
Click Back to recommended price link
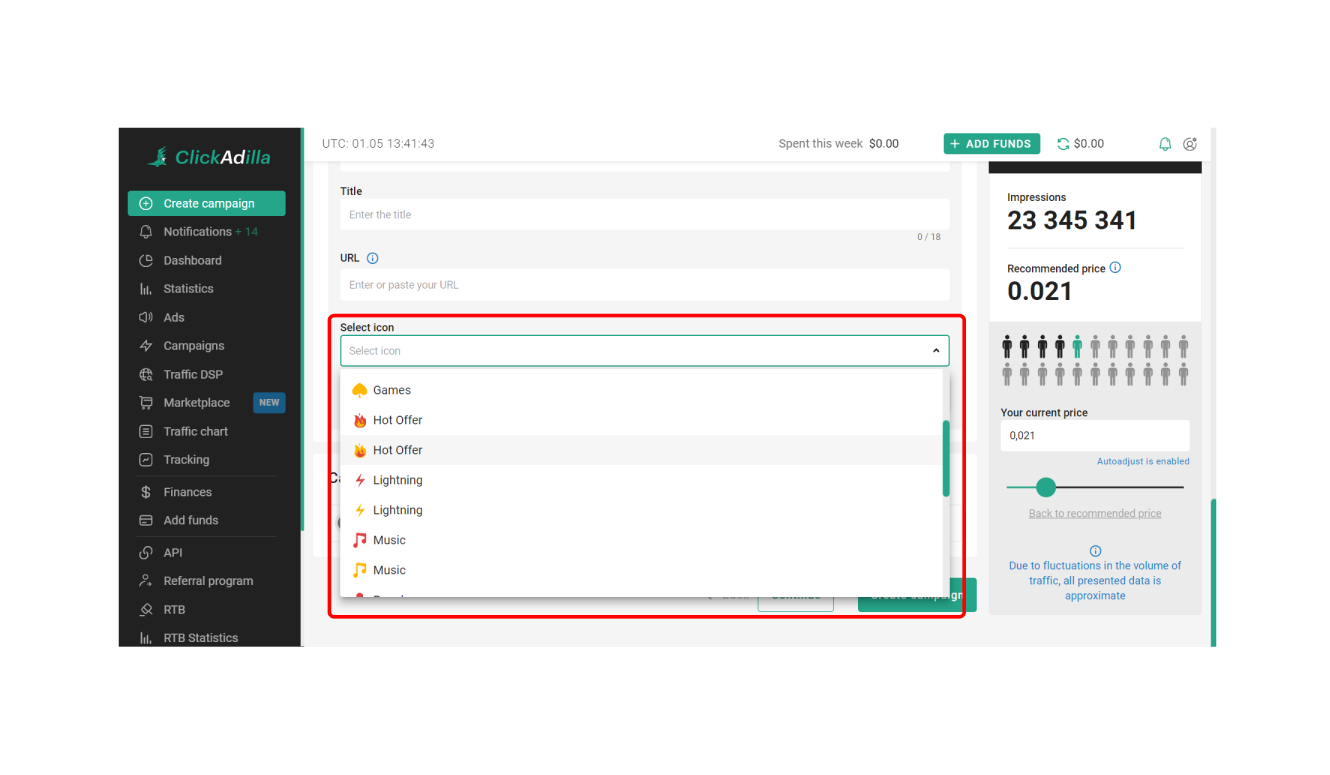[1095, 514]
